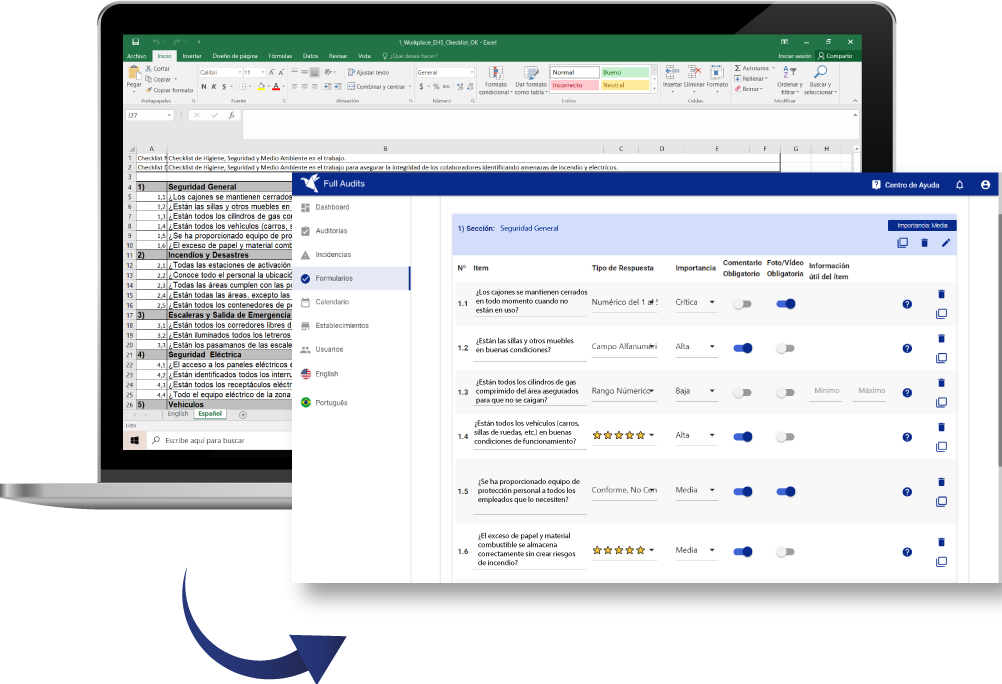
Task: Turn off Comentario Obligatorio for item 1.2
Action: click(x=743, y=348)
